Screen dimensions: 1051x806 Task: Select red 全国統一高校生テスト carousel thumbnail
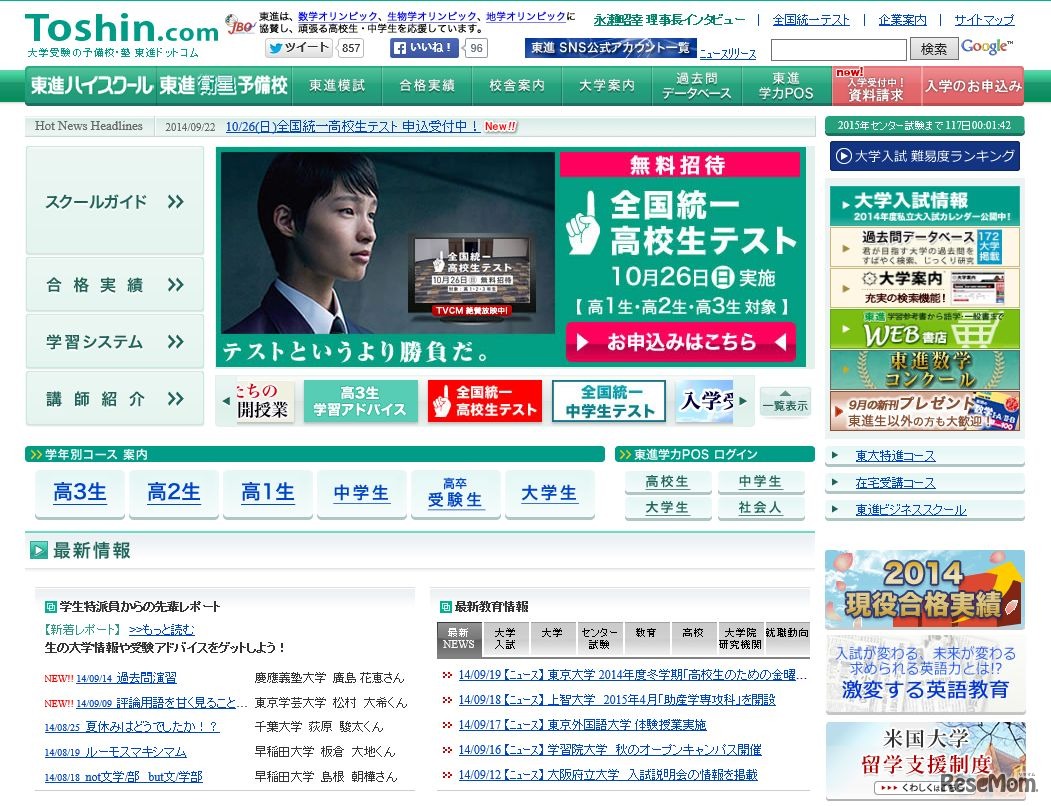pos(485,401)
